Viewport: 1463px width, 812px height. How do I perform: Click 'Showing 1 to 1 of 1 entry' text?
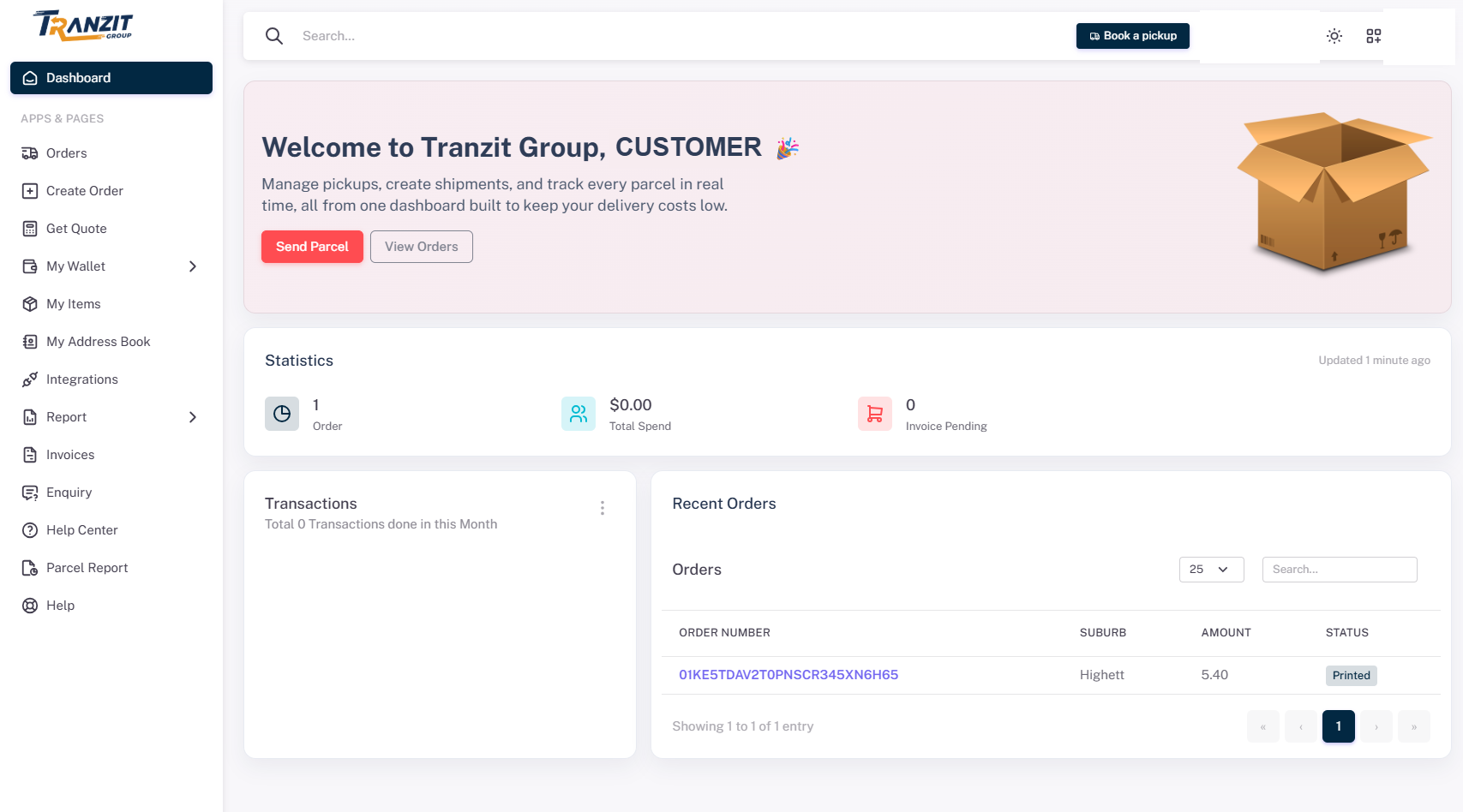(x=743, y=726)
